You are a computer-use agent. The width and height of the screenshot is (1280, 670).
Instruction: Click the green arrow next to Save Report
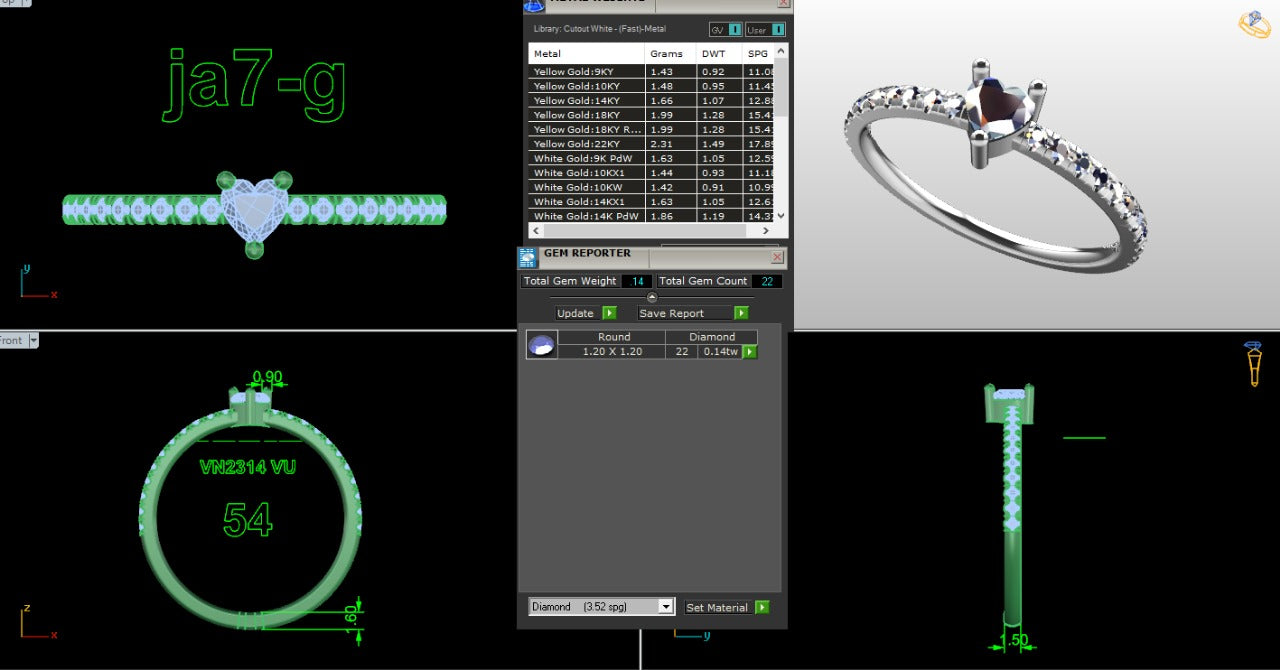click(741, 313)
